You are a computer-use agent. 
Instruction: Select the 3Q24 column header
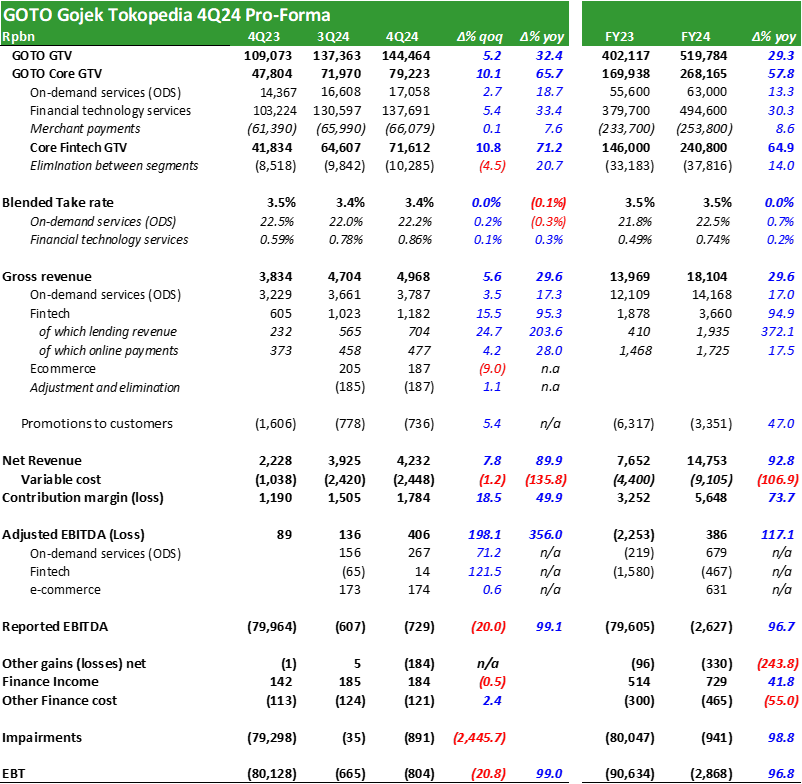coord(333,37)
